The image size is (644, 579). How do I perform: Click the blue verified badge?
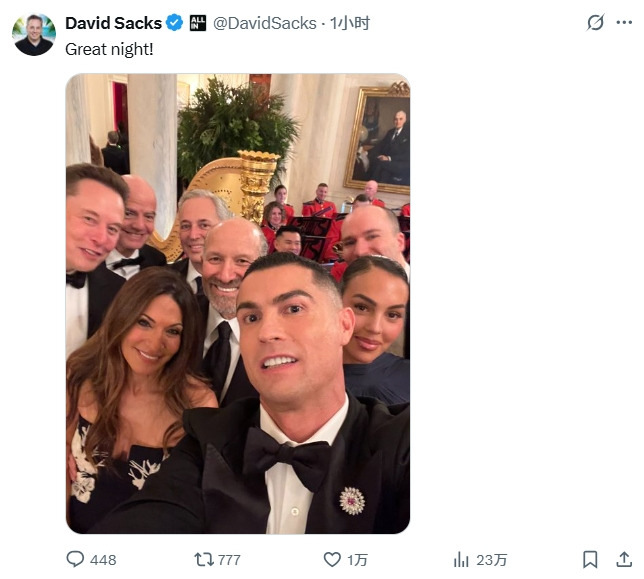pyautogui.click(x=174, y=22)
